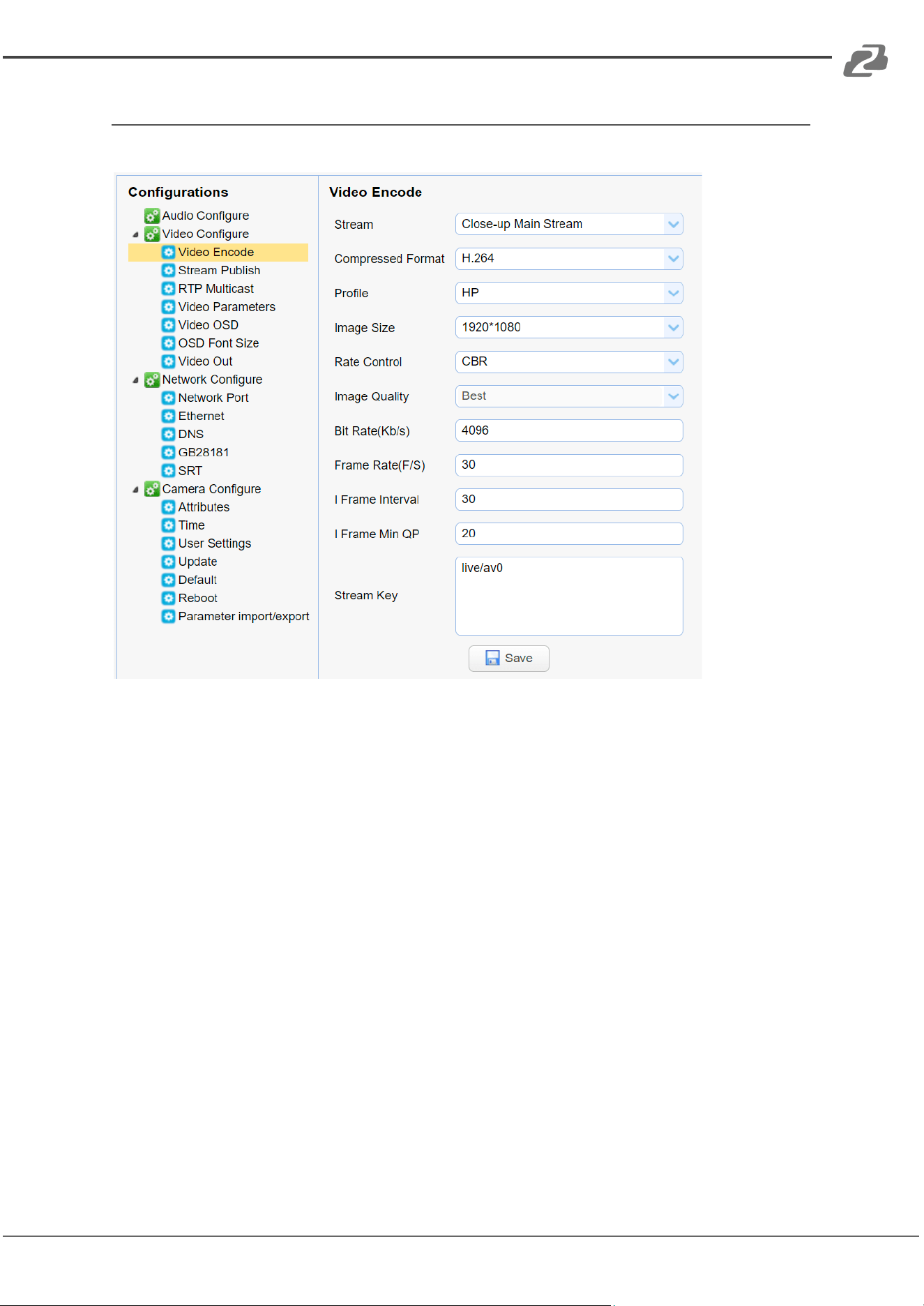Click the Audio Configure gear icon
Viewport: 924px width, 1306px height.
[152, 216]
